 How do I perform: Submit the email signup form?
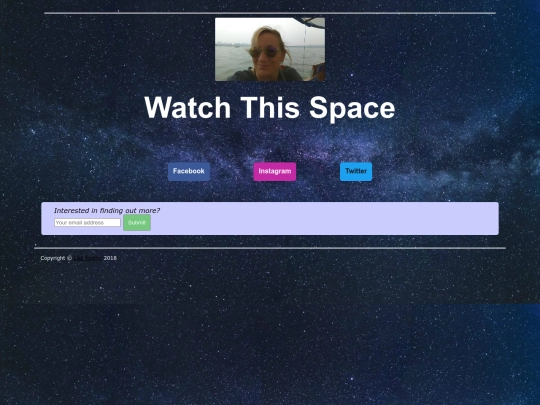coord(137,222)
